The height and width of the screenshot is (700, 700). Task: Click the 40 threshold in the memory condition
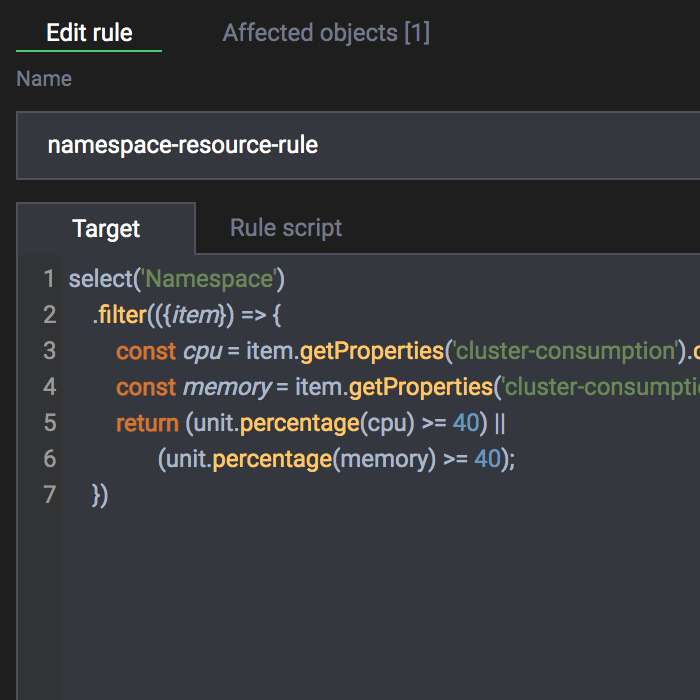487,459
